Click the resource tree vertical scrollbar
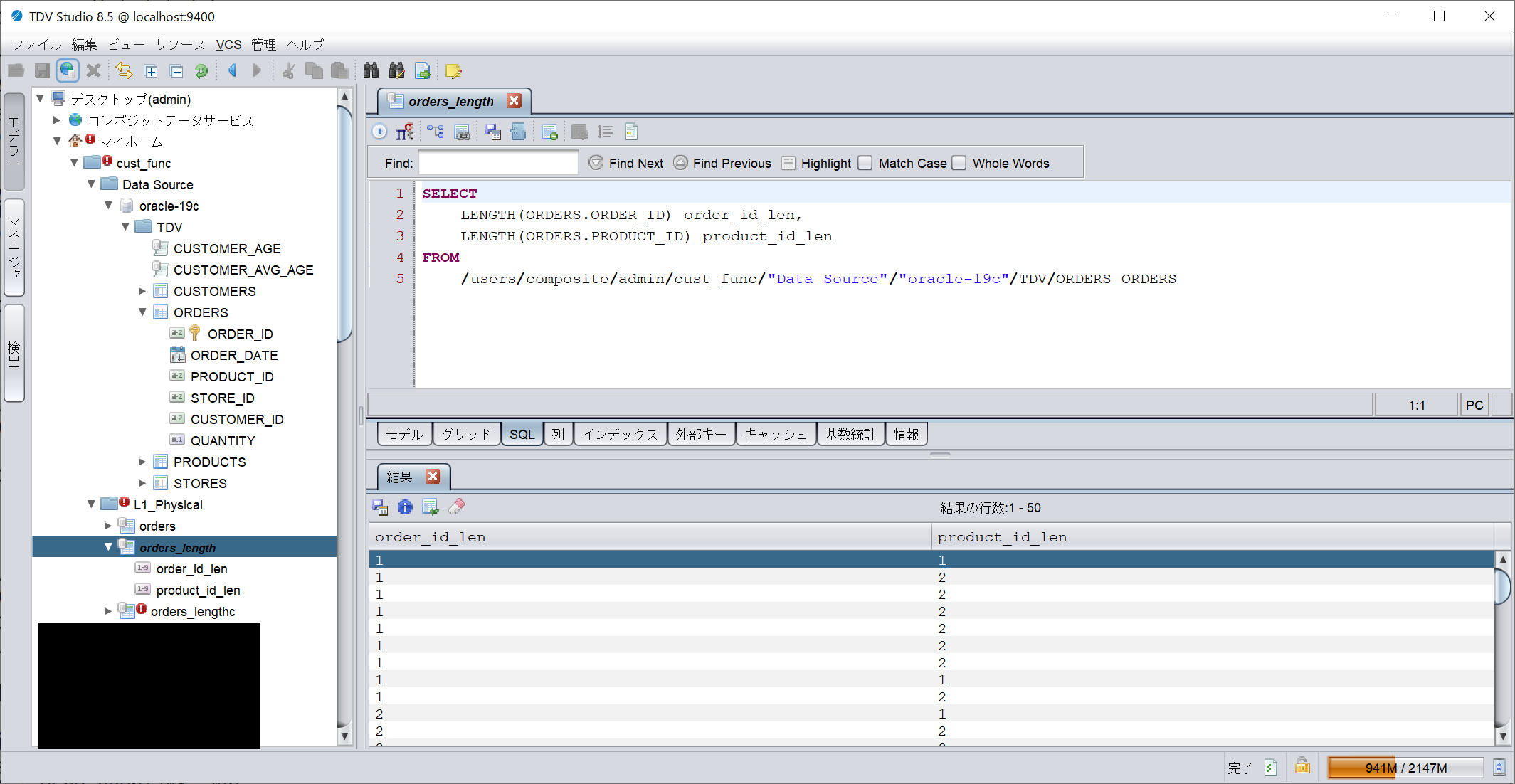The height and width of the screenshot is (784, 1515). (344, 416)
